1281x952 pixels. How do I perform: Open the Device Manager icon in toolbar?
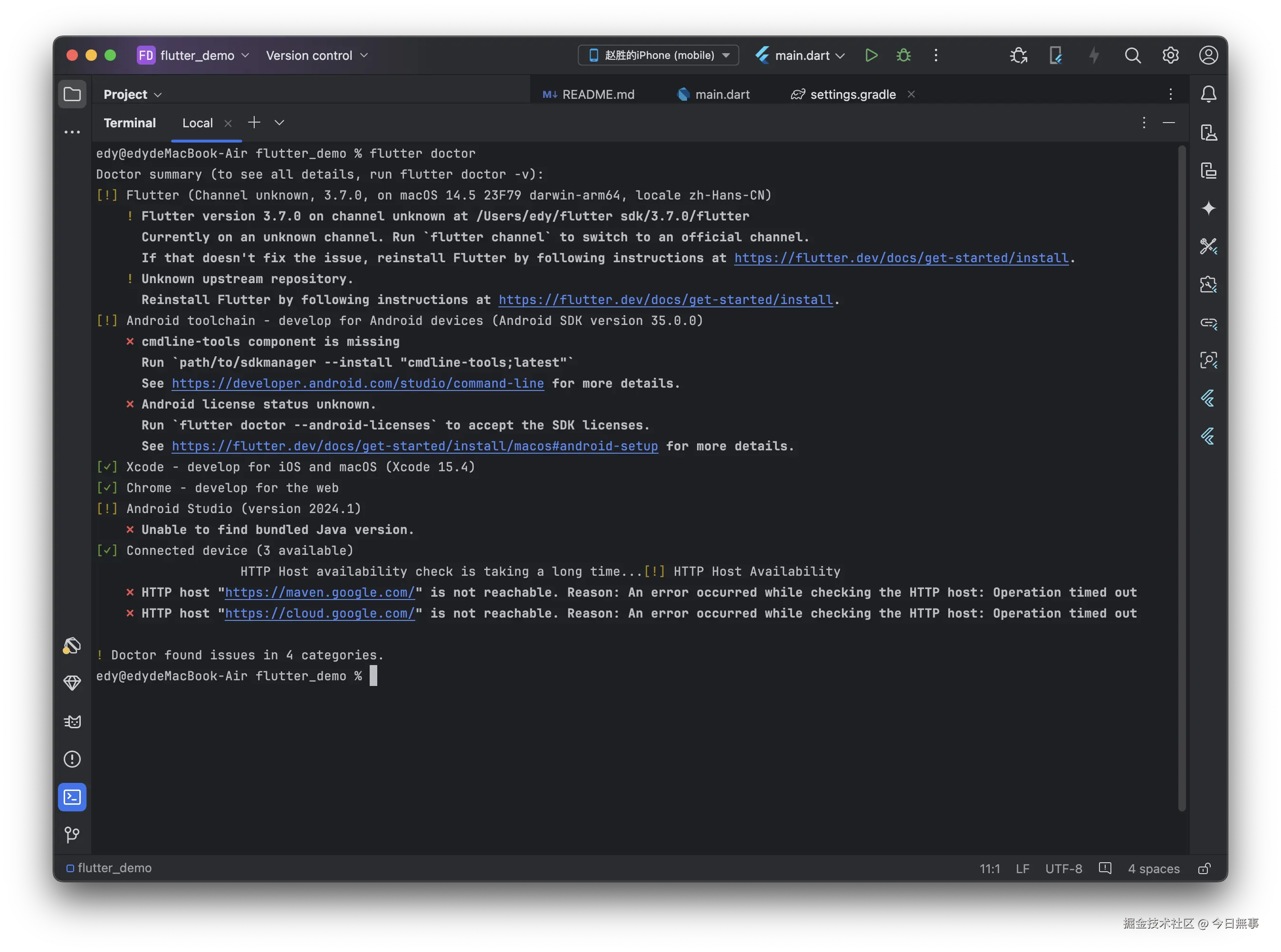click(x=1055, y=55)
